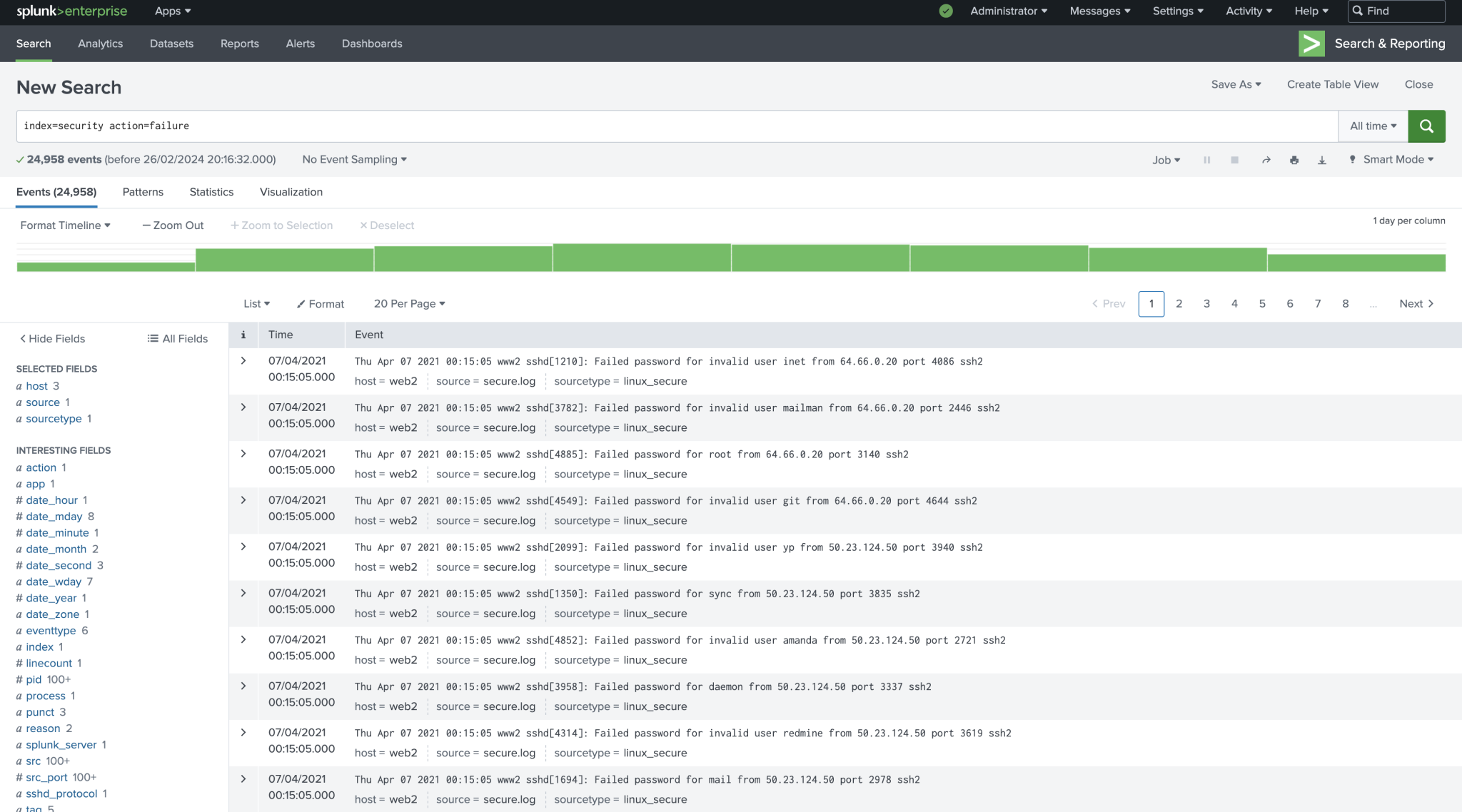Open the Settings menu
Image resolution: width=1462 pixels, height=812 pixels.
[1176, 11]
